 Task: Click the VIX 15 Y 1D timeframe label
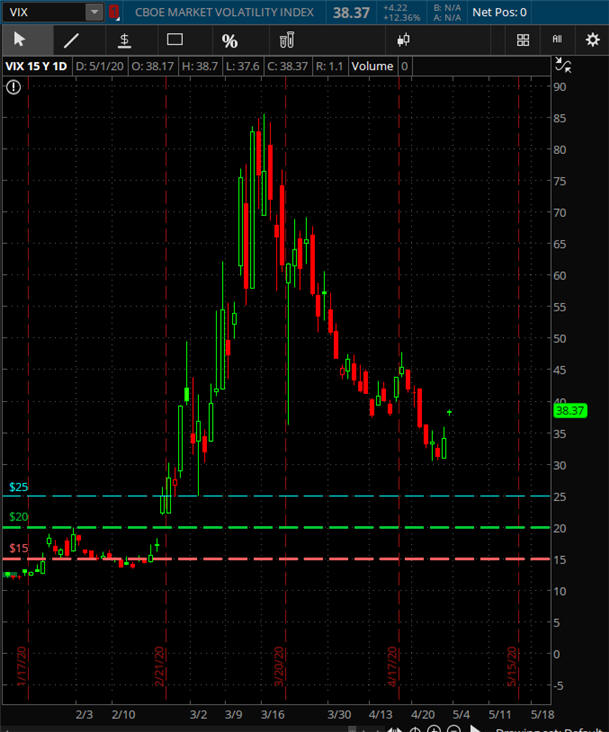point(37,66)
